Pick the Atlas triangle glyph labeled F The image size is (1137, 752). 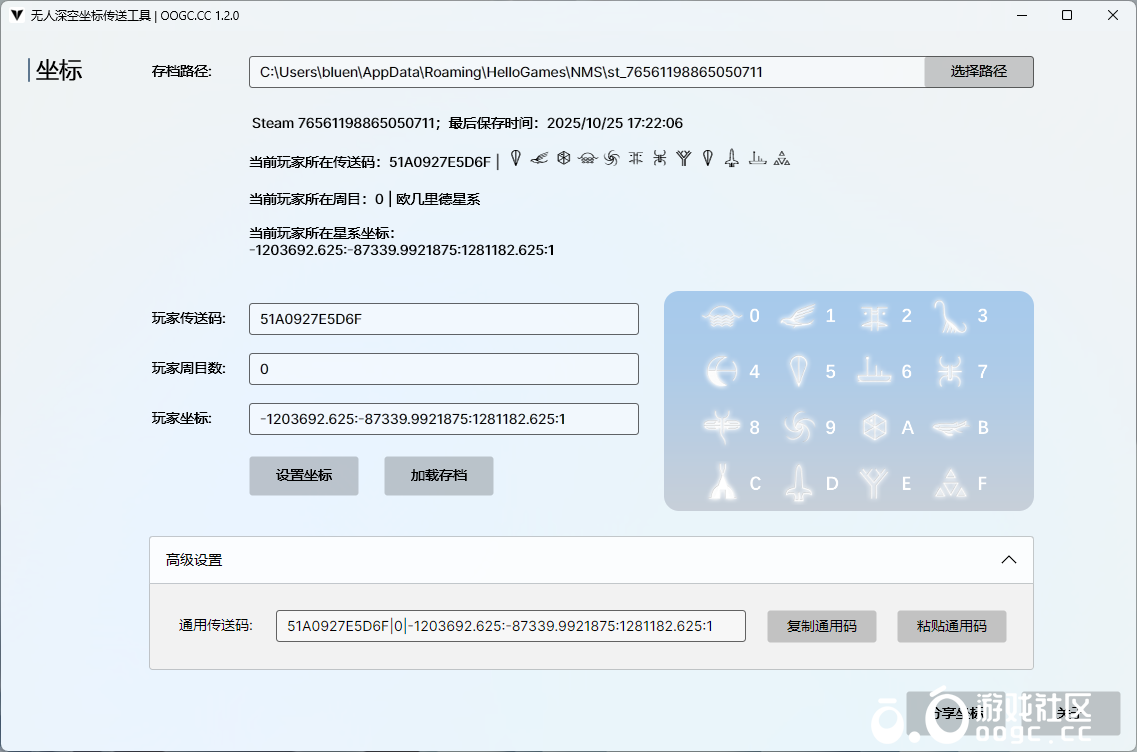coord(949,483)
